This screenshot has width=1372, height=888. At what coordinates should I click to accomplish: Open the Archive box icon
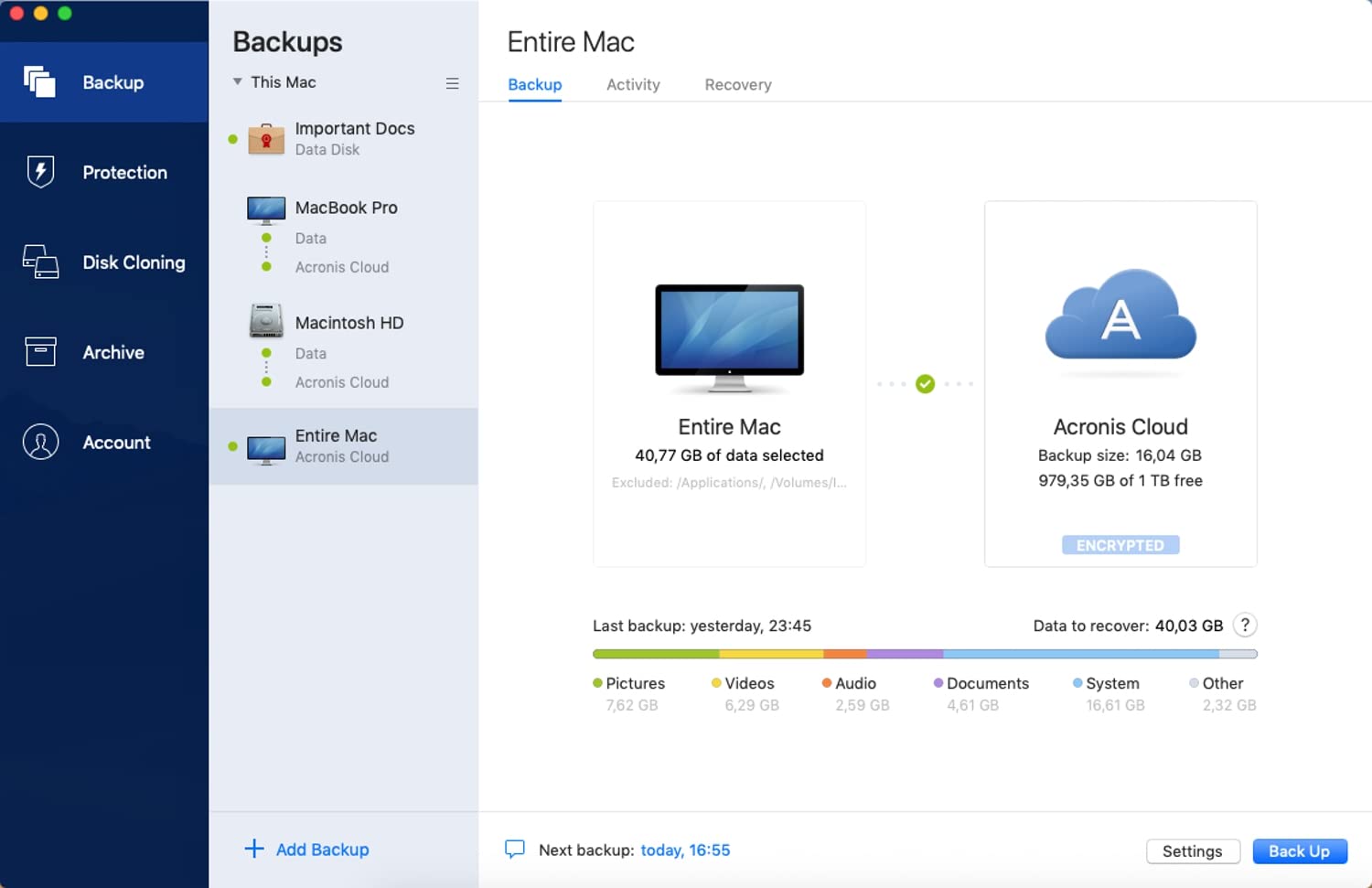[40, 352]
